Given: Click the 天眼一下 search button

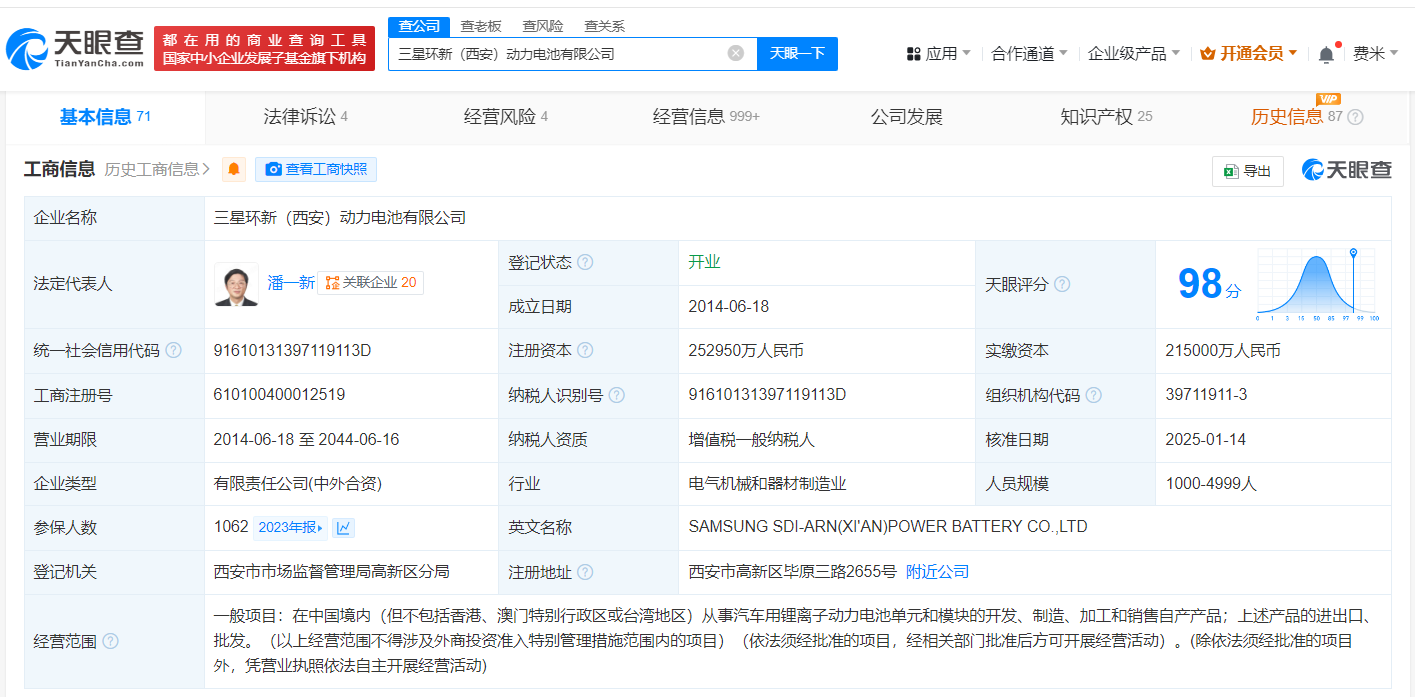Looking at the screenshot, I should (x=797, y=54).
